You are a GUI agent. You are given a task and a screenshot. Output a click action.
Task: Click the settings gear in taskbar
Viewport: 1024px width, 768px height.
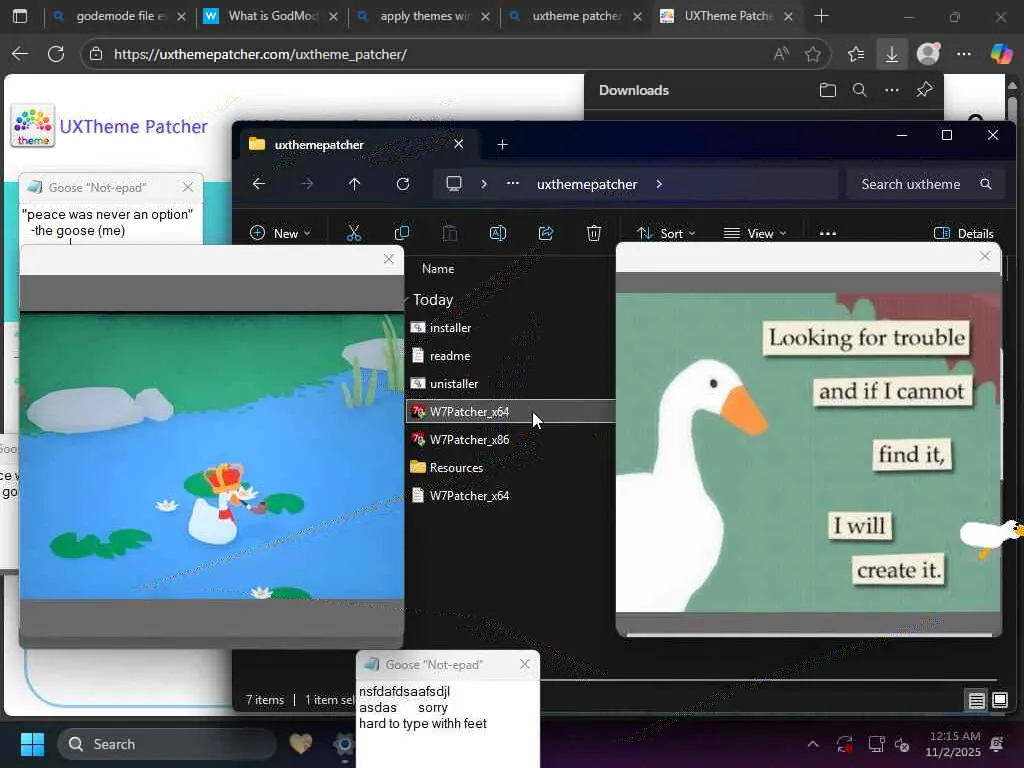[344, 744]
